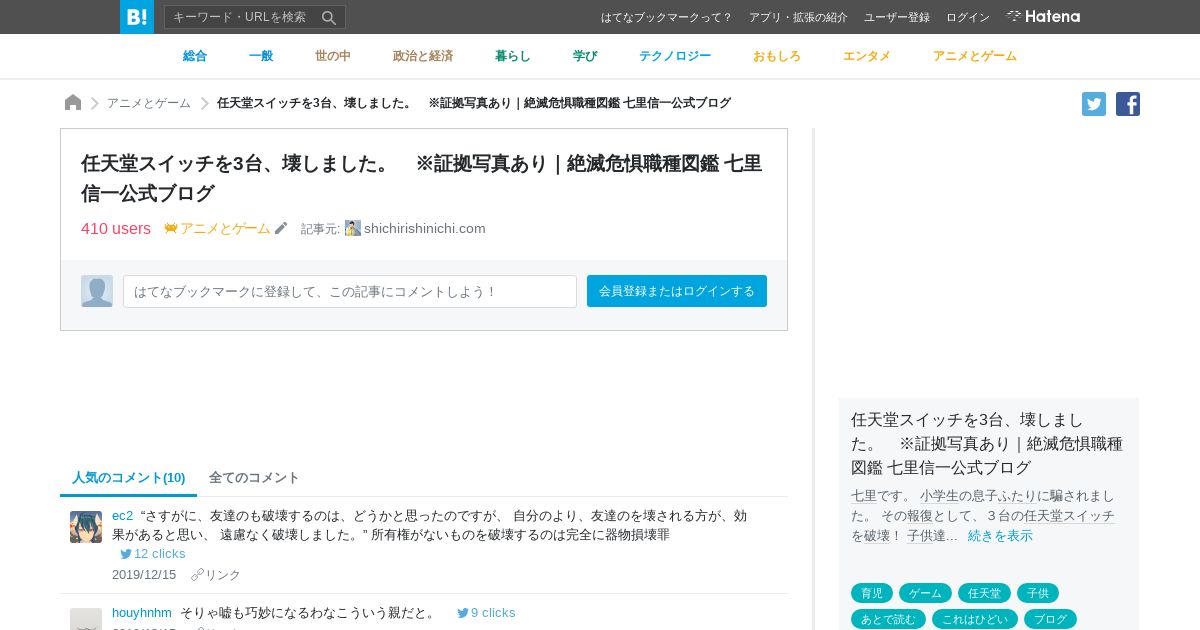Select the 任天堂 tag
The height and width of the screenshot is (630, 1200).
(x=984, y=593)
